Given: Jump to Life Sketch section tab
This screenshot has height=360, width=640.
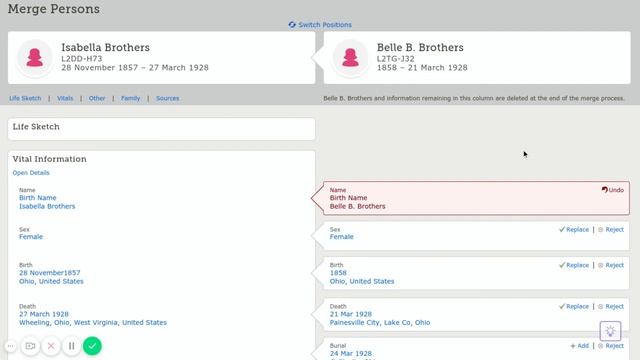Looking at the screenshot, I should click(25, 98).
